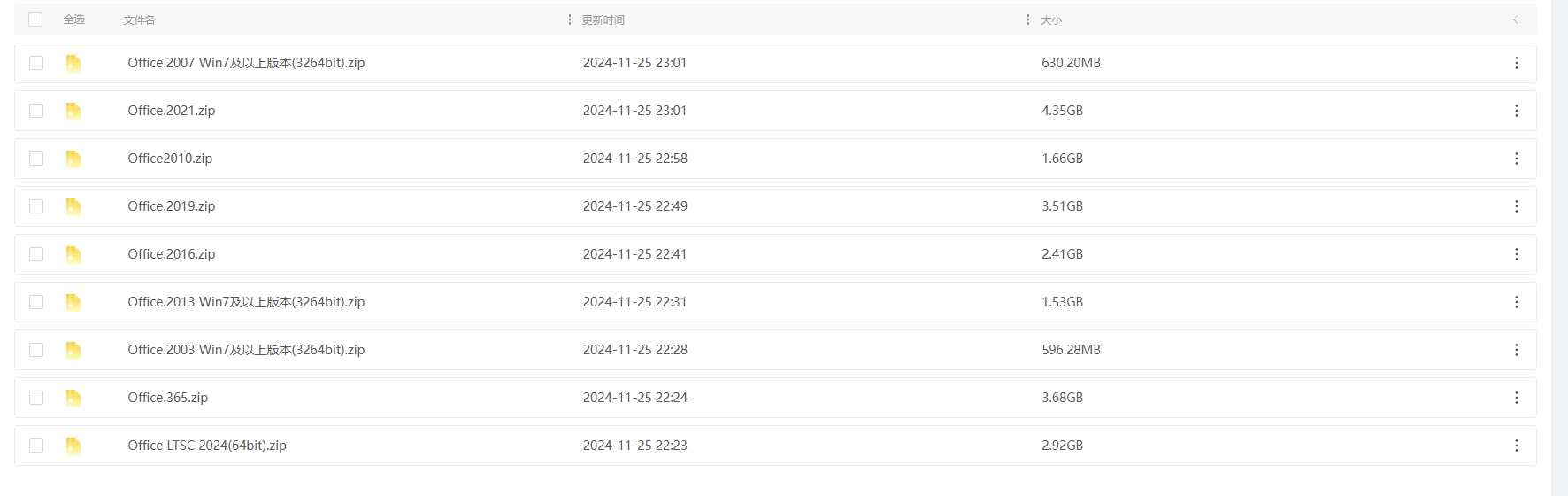Sort by the 更新时间 column header

coord(603,19)
